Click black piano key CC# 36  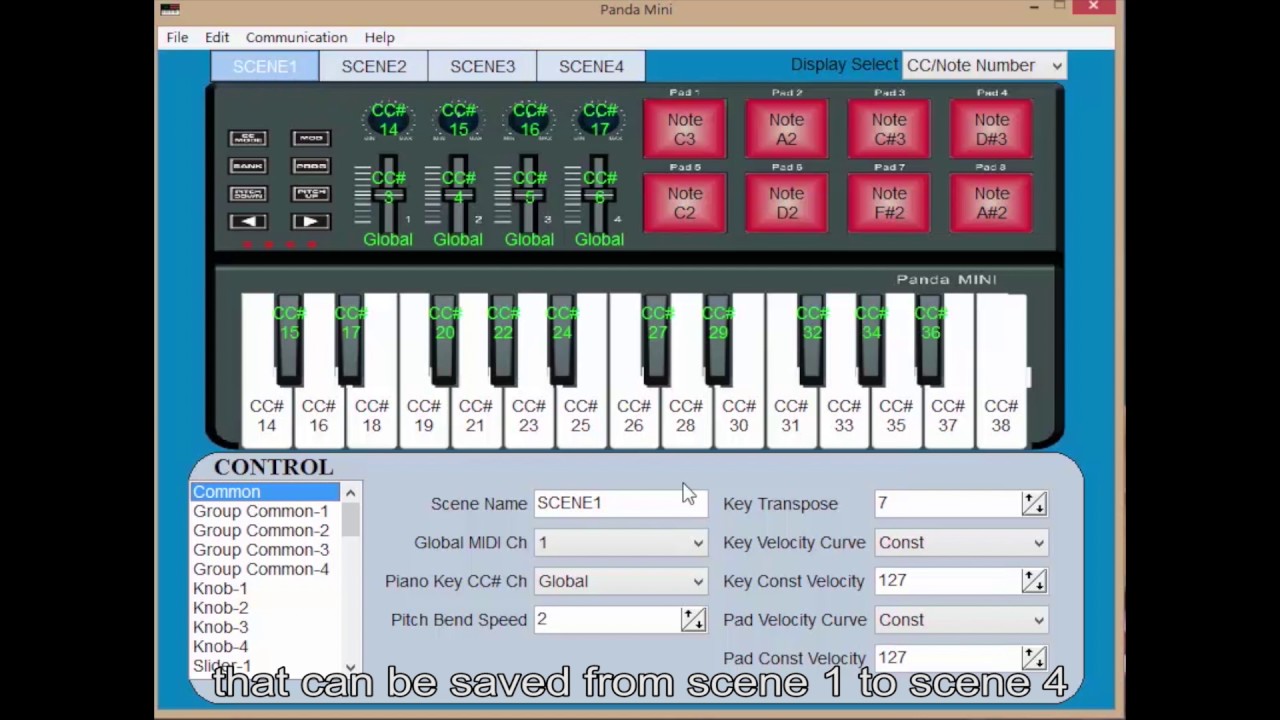pyautogui.click(x=930, y=338)
